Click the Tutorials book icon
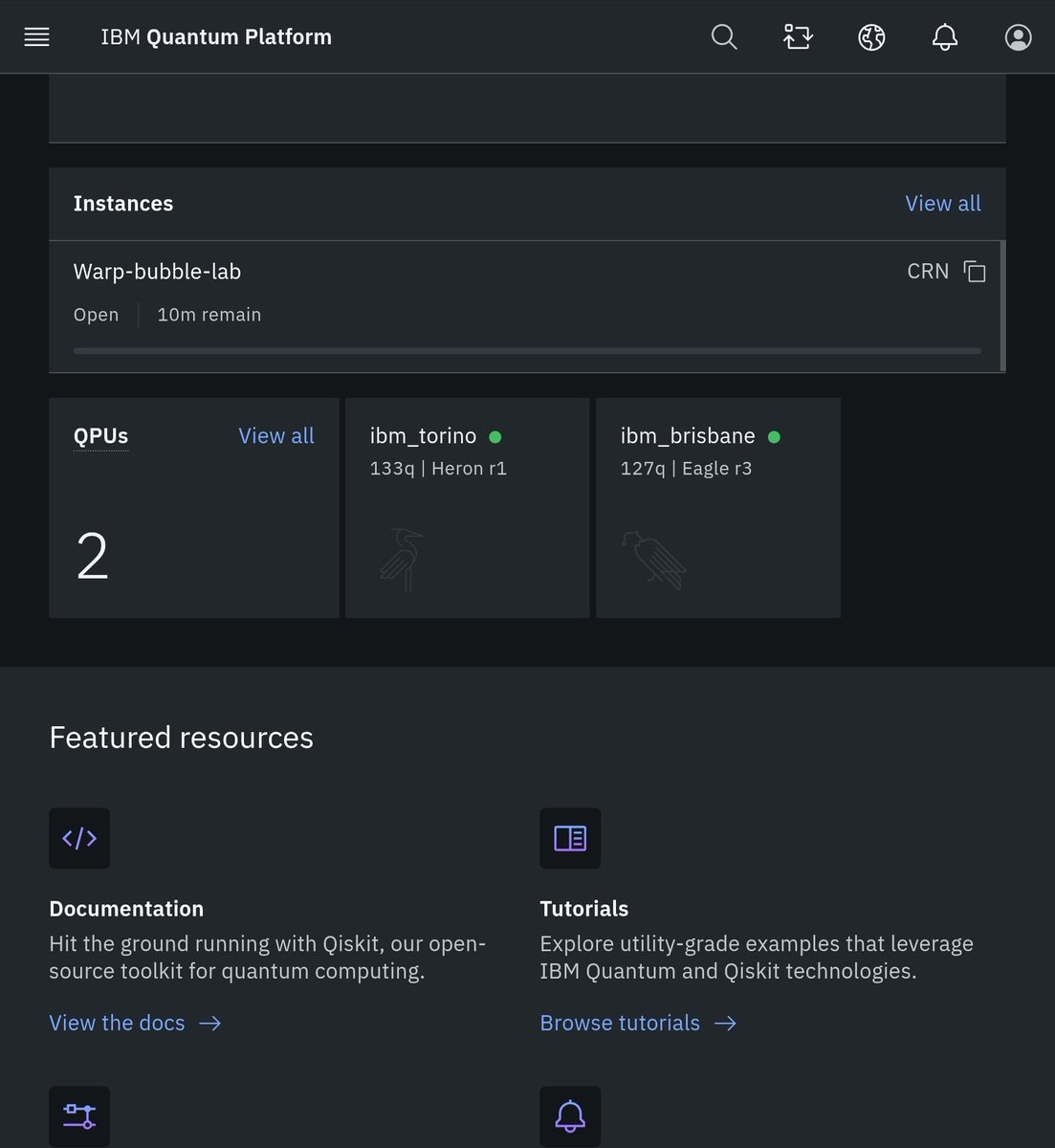Image resolution: width=1055 pixels, height=1148 pixels. click(570, 838)
